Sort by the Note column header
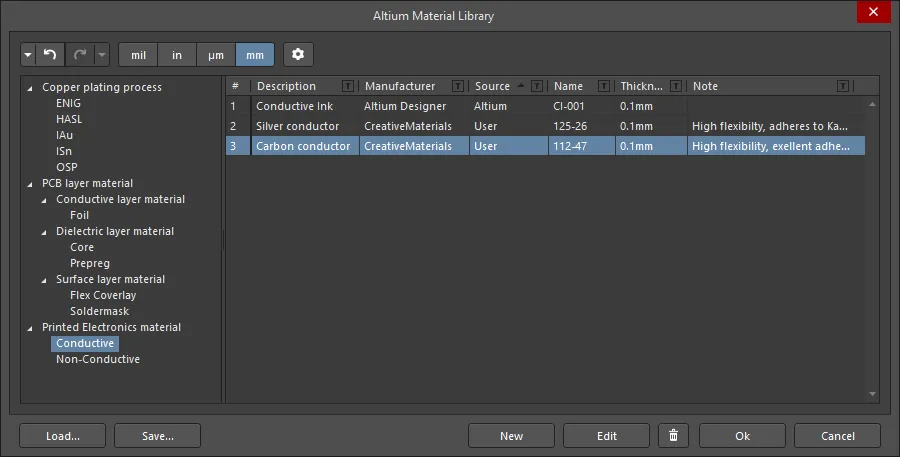Viewport: 900px width, 457px height. coord(705,86)
